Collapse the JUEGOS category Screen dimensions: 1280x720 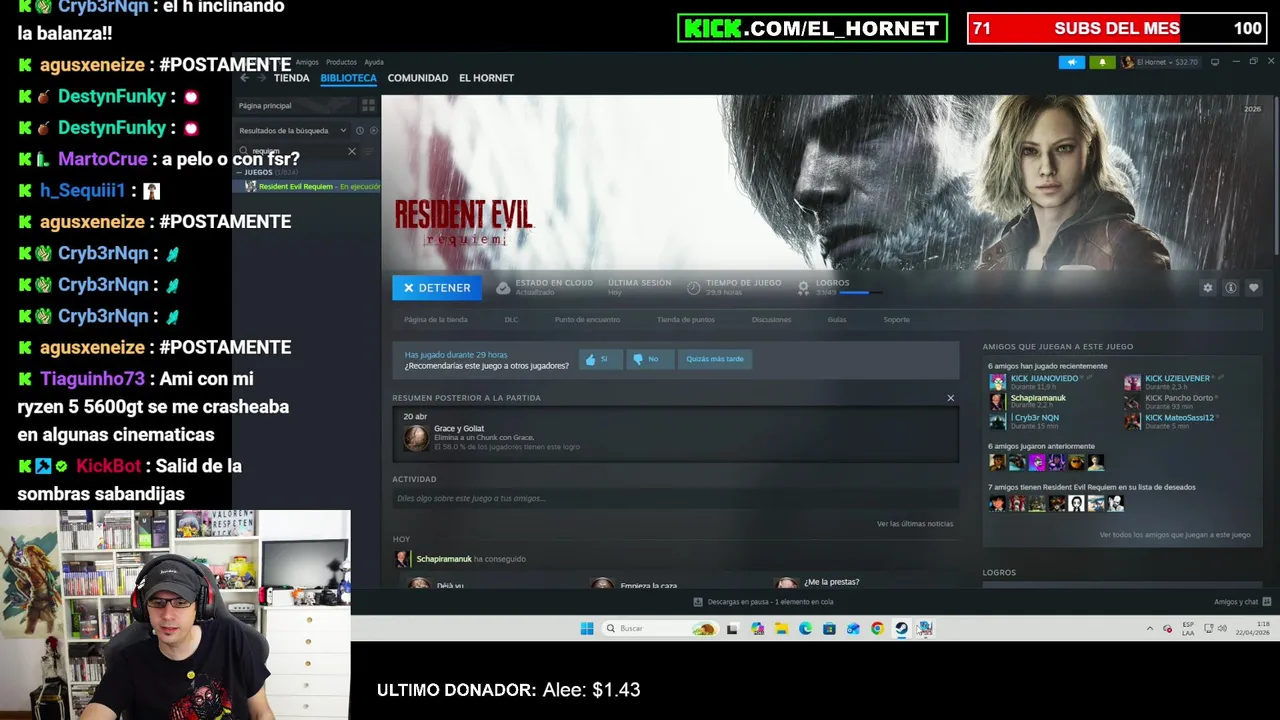coord(258,172)
